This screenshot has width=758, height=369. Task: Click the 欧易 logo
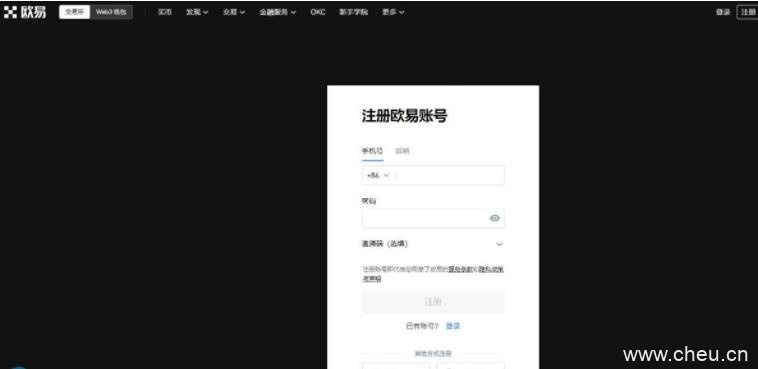tap(25, 12)
